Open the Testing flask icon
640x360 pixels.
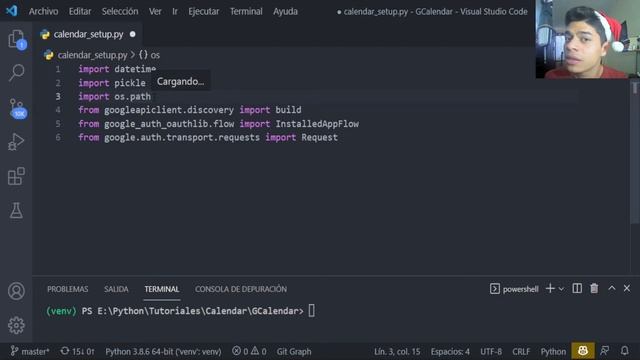point(16,210)
